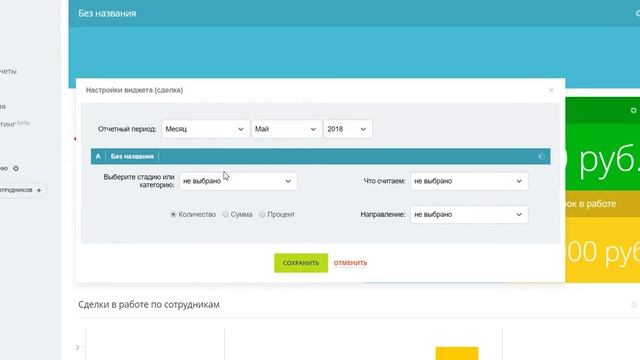Image resolution: width=640 pixels, height=360 pixels.
Task: Open the month dropdown showing Май
Action: coord(286,129)
